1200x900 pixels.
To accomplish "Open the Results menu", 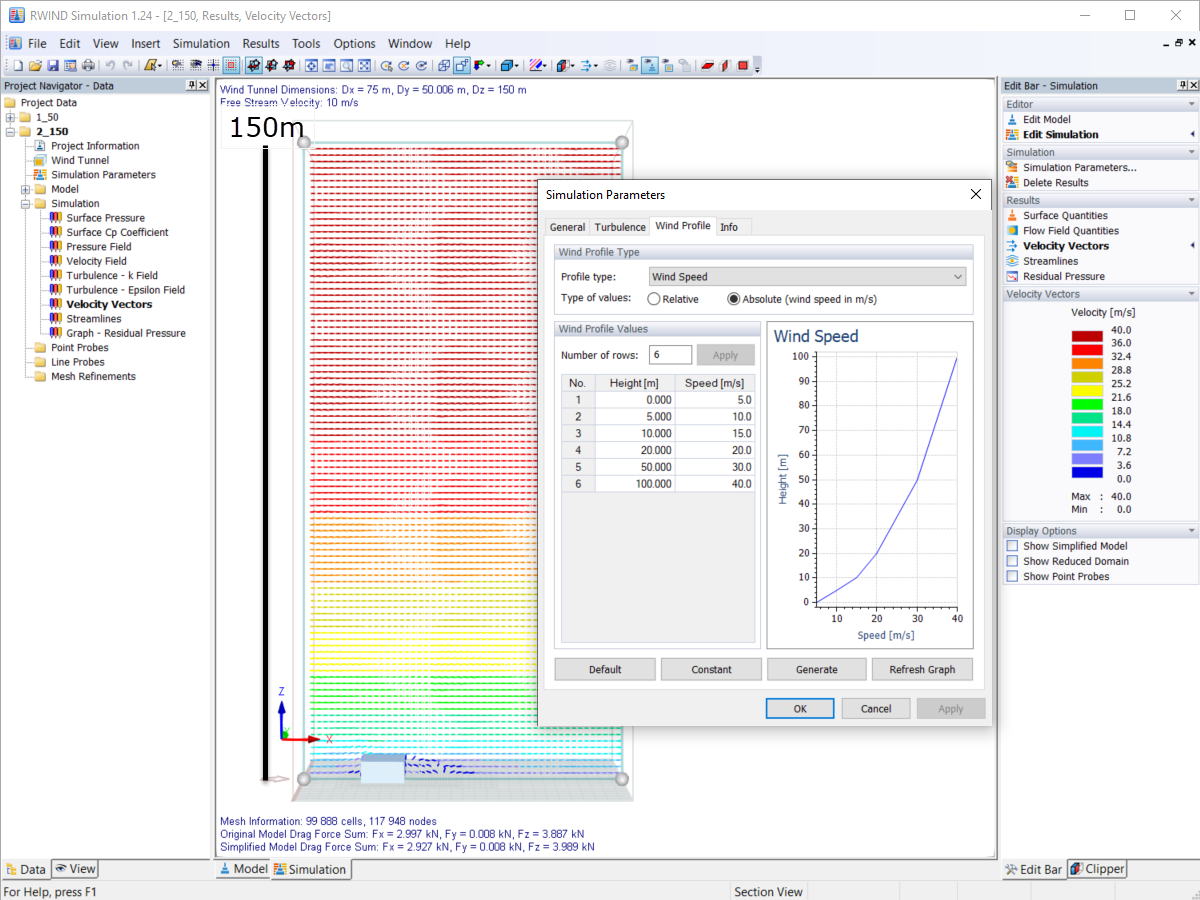I will coord(261,44).
